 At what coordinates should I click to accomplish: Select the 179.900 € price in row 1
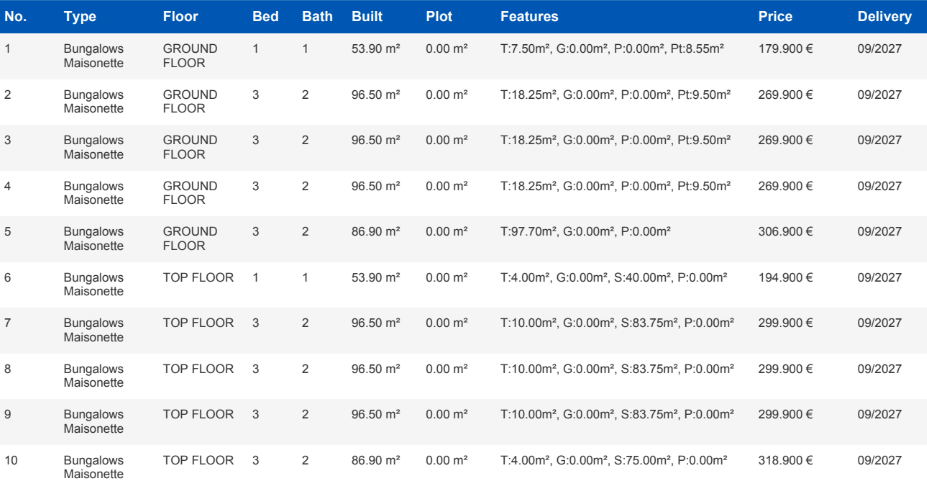pyautogui.click(x=785, y=49)
